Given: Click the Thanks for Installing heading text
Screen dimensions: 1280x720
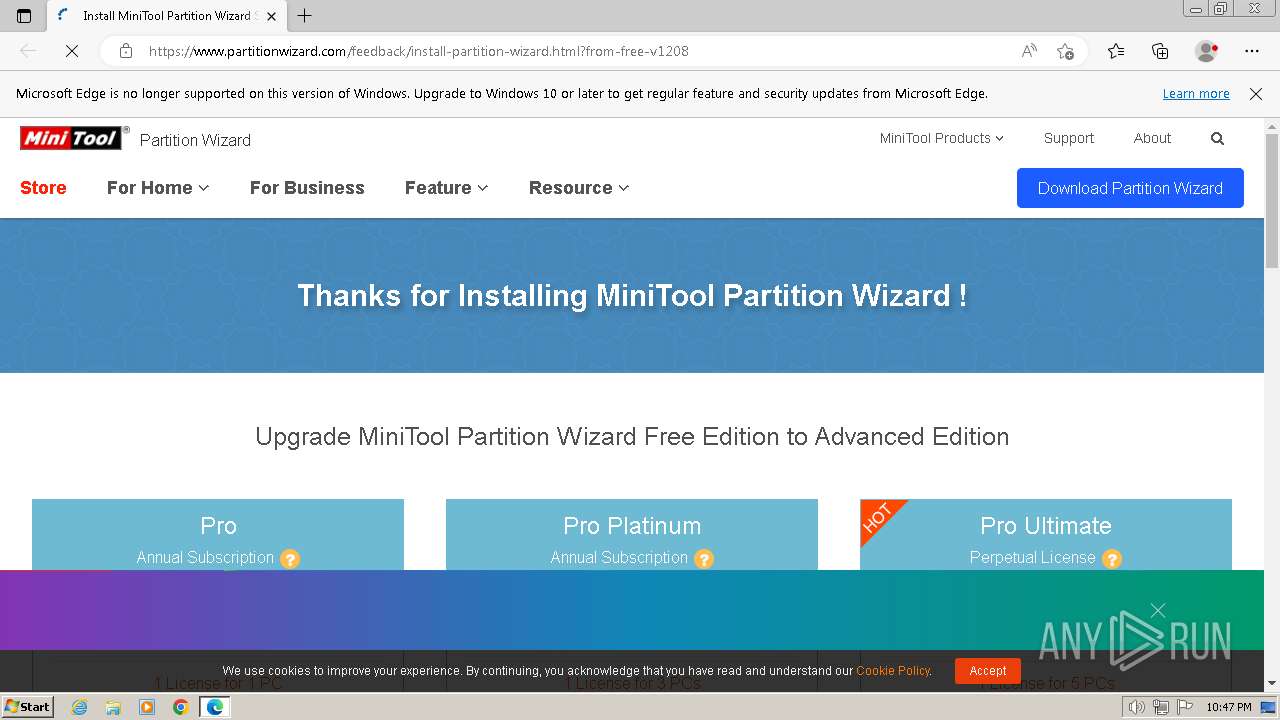Looking at the screenshot, I should [632, 296].
